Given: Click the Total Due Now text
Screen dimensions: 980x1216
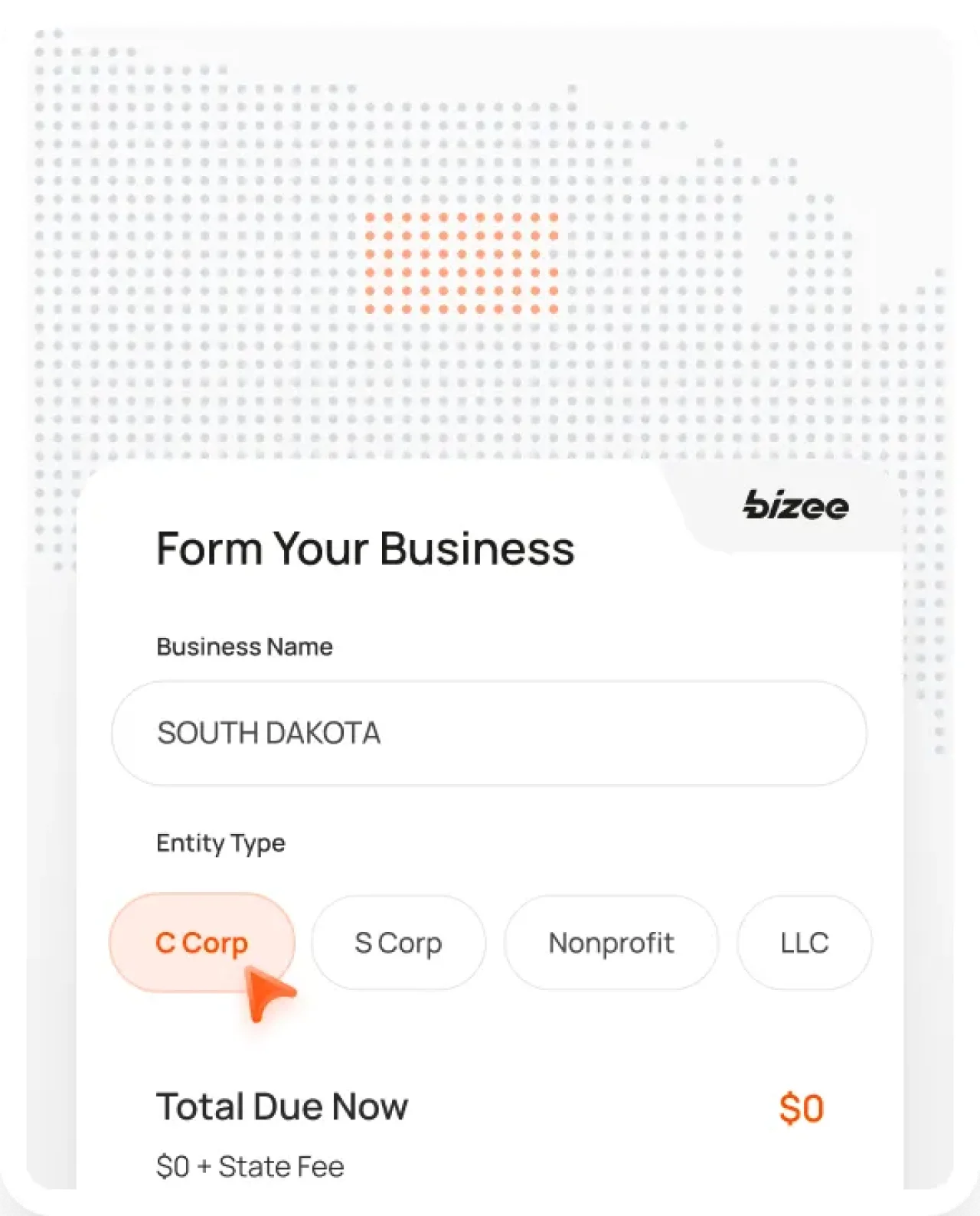Looking at the screenshot, I should pos(283,1106).
